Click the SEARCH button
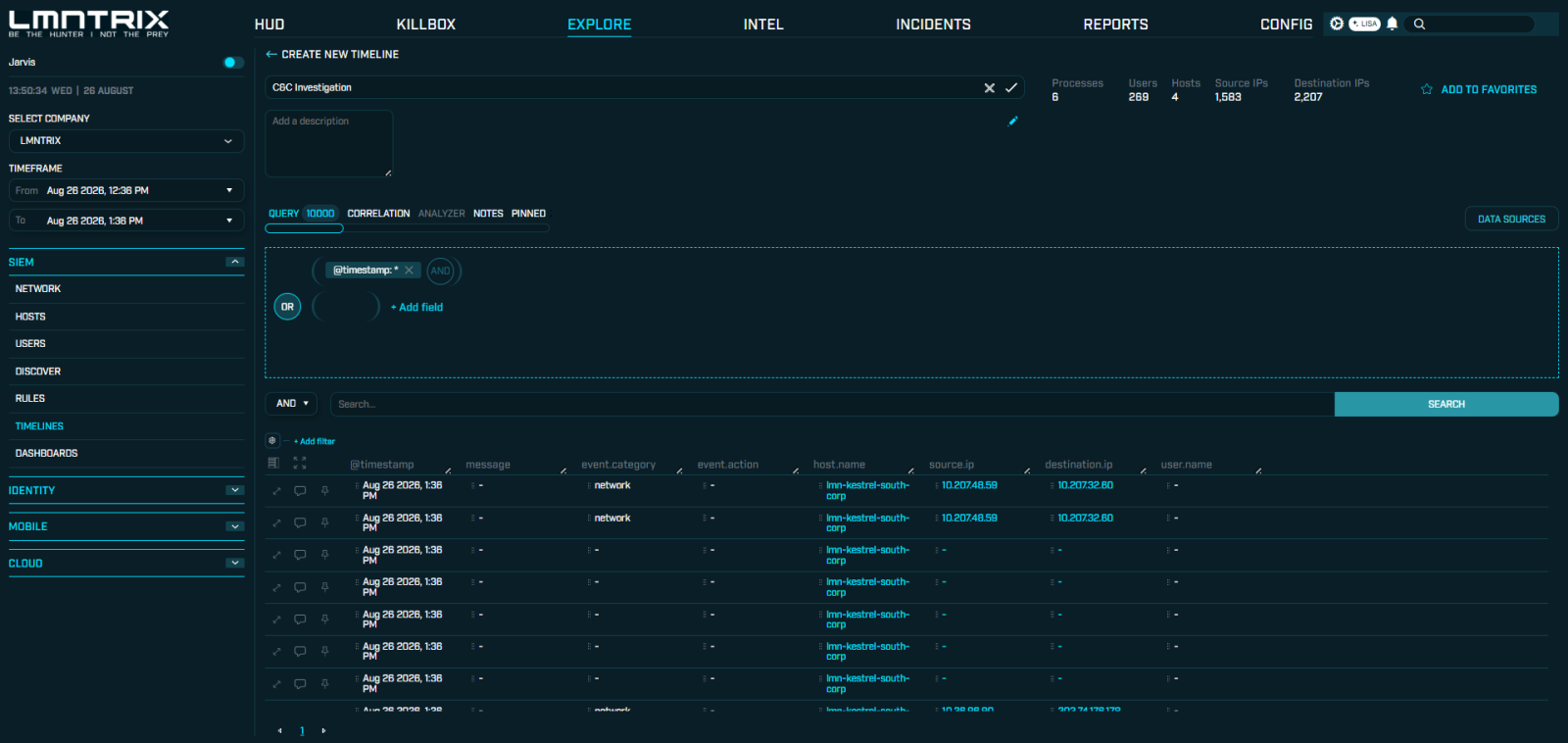1568x743 pixels. (1446, 404)
